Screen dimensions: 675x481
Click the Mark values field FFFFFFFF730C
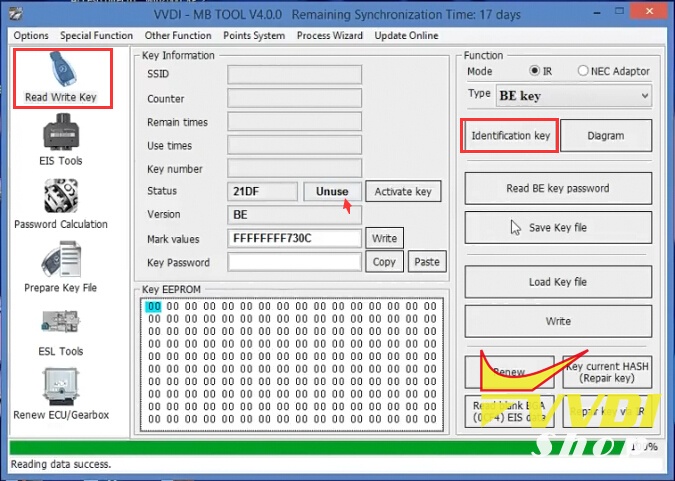[294, 238]
